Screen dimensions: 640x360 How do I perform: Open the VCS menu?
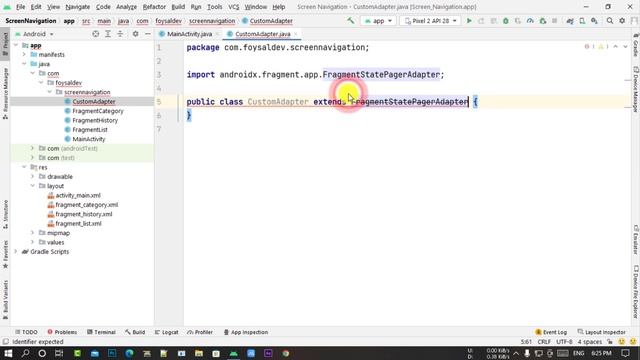(233, 7)
